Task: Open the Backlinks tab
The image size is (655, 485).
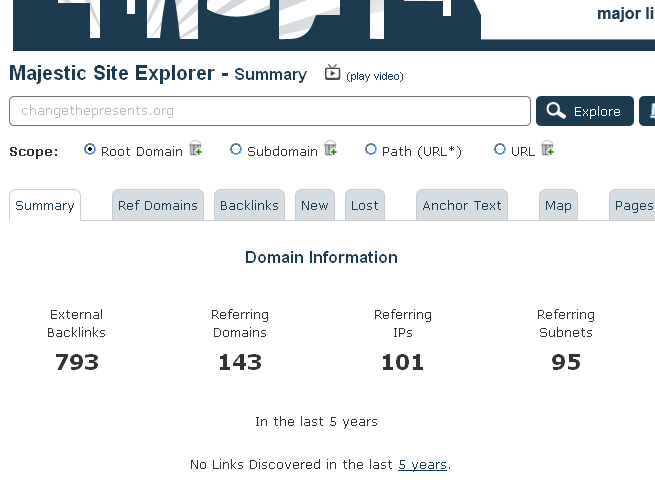Action: [249, 205]
